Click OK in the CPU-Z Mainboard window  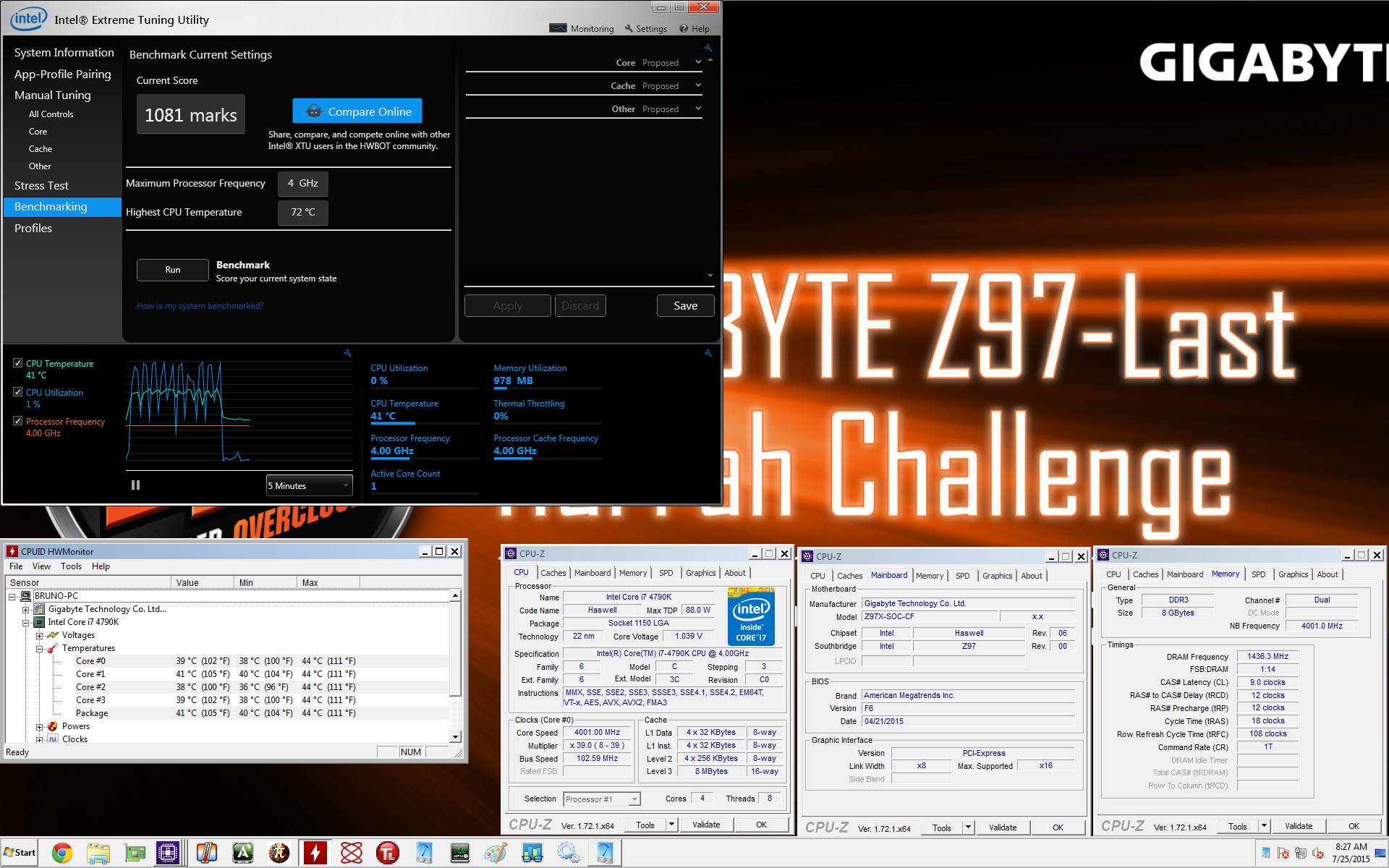[1058, 827]
